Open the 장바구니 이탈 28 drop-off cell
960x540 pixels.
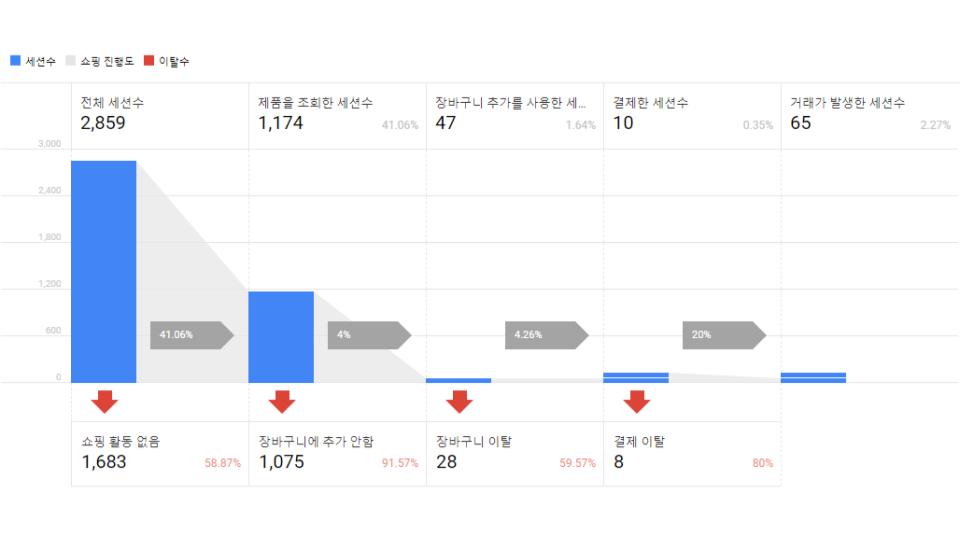click(x=515, y=454)
